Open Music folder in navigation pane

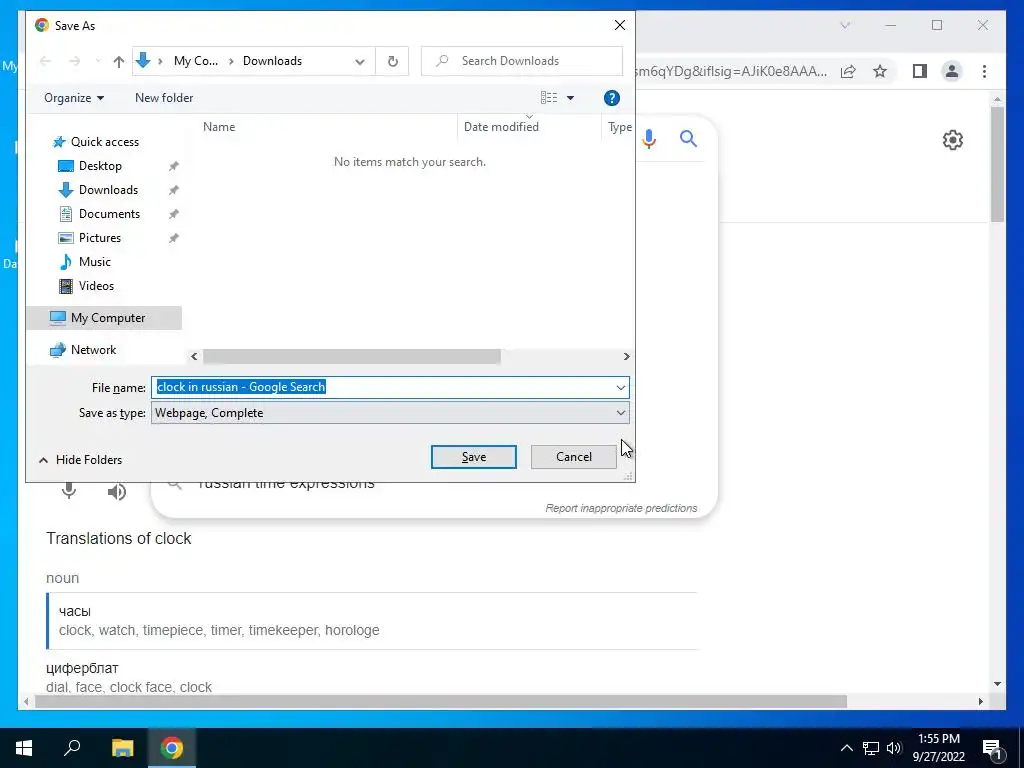(x=95, y=262)
